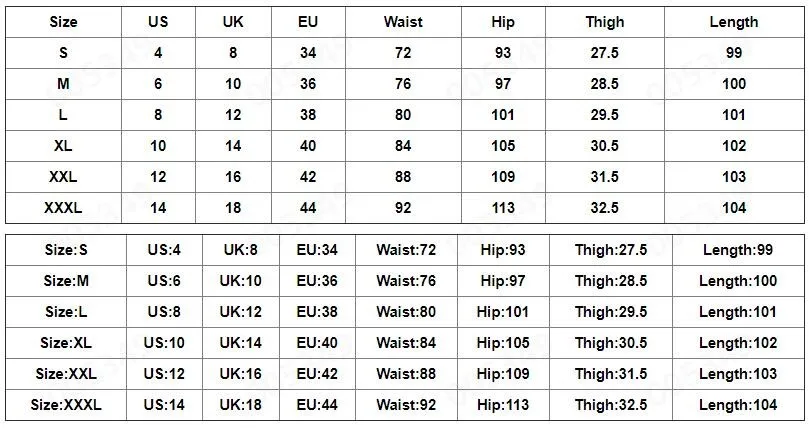
Task: Click the Size:XXL cell
Action: click(x=66, y=374)
